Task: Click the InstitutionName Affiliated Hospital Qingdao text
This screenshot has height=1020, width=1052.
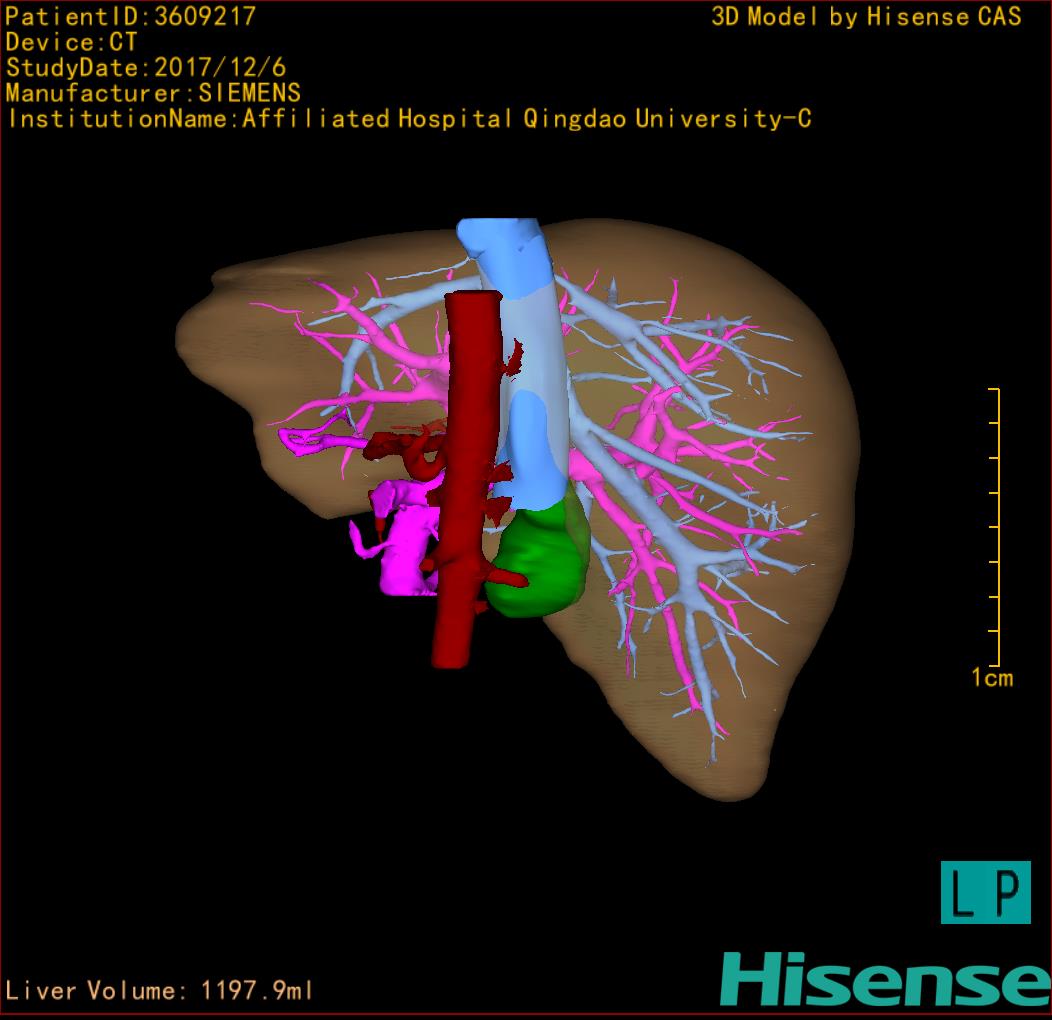Action: (409, 119)
